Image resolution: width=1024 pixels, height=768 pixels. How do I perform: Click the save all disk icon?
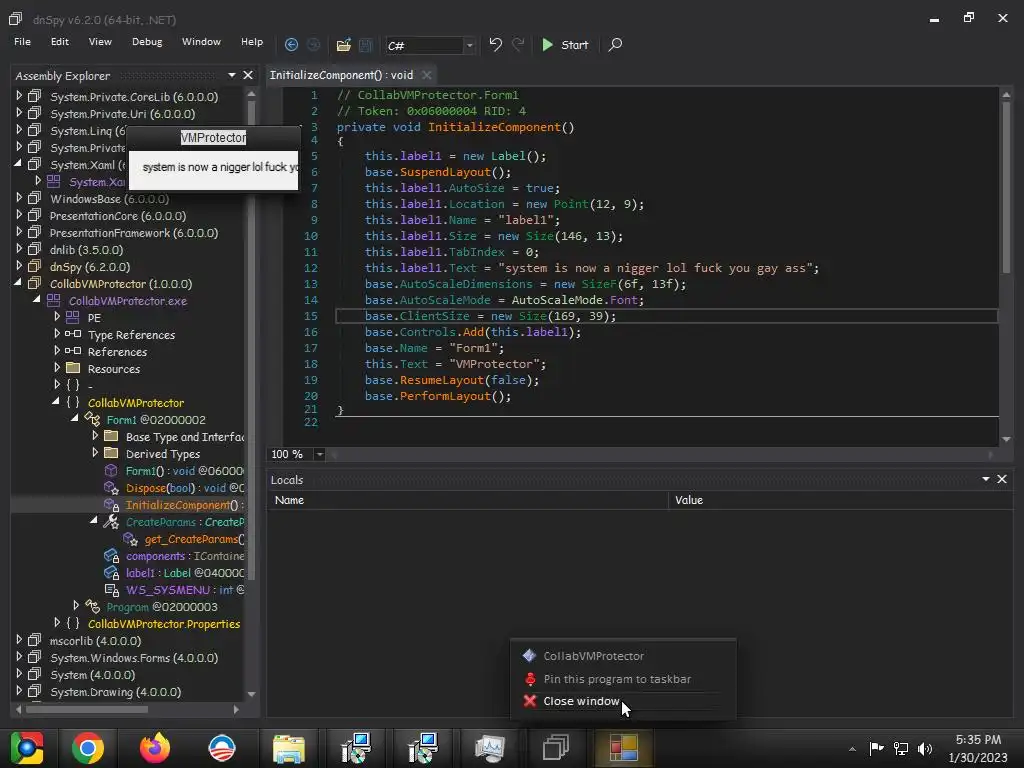pos(366,44)
